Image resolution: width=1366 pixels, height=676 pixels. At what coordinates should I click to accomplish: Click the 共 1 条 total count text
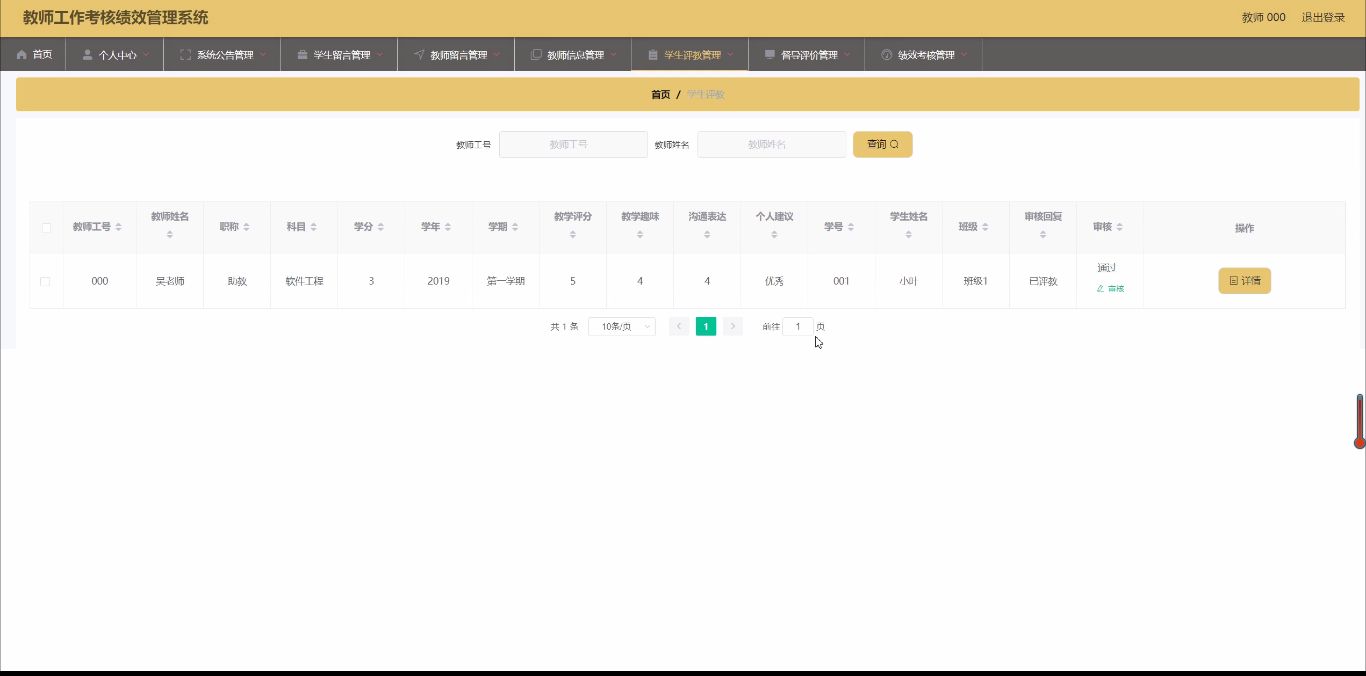[564, 327]
